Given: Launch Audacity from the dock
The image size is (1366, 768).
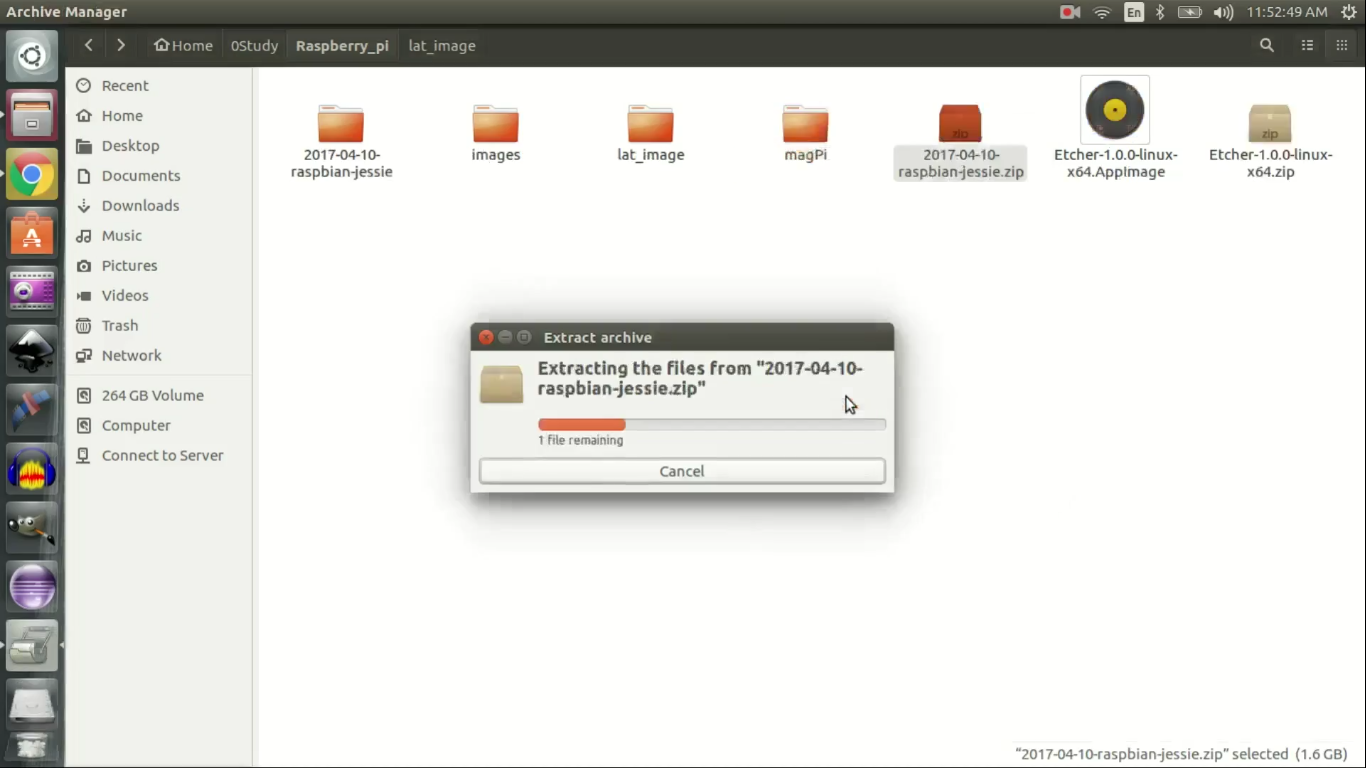Looking at the screenshot, I should point(32,469).
